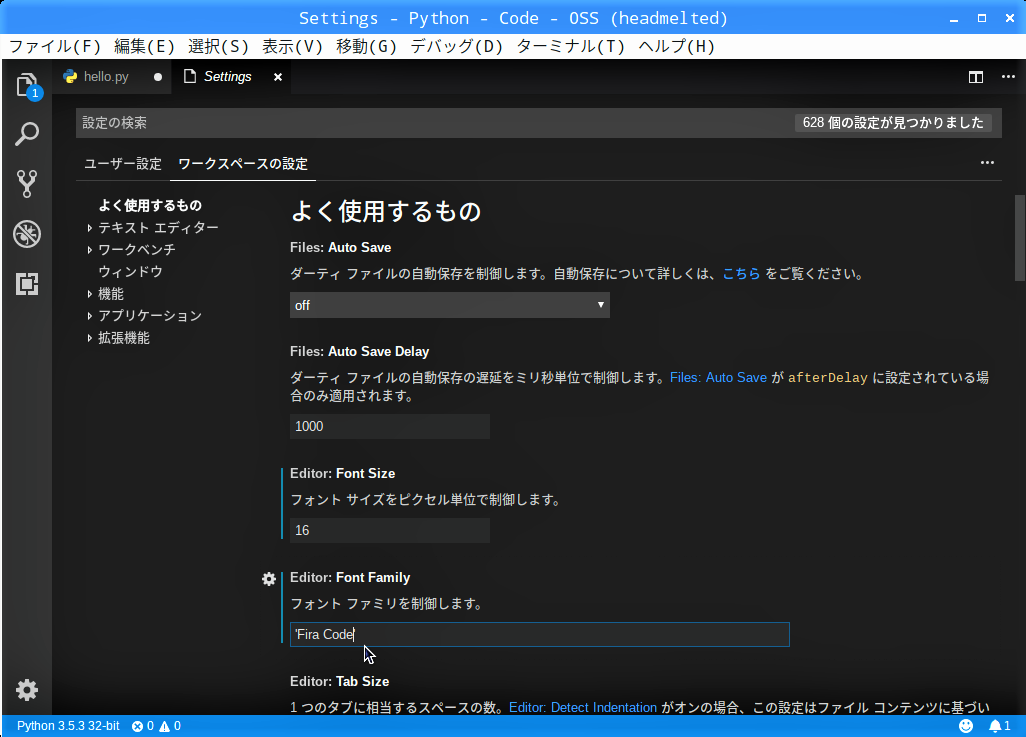Open the Debug view icon
The height and width of the screenshot is (737, 1026).
tap(27, 234)
